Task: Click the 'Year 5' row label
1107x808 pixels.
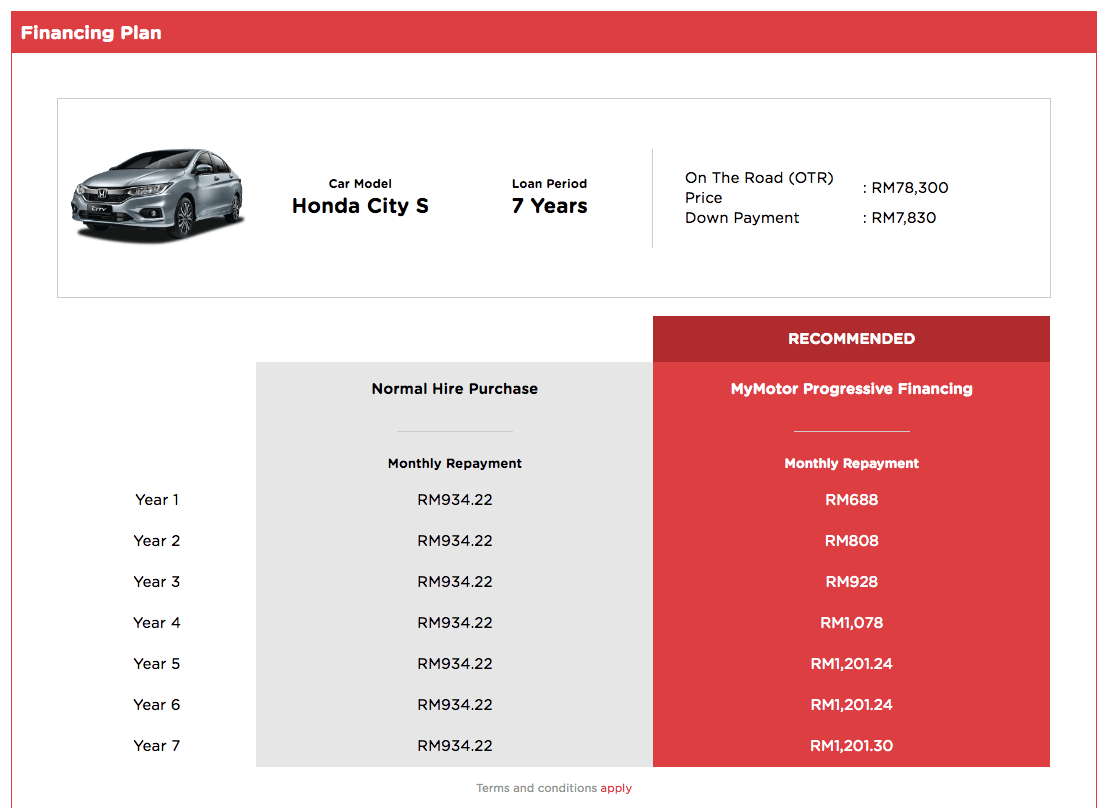Action: [x=157, y=664]
